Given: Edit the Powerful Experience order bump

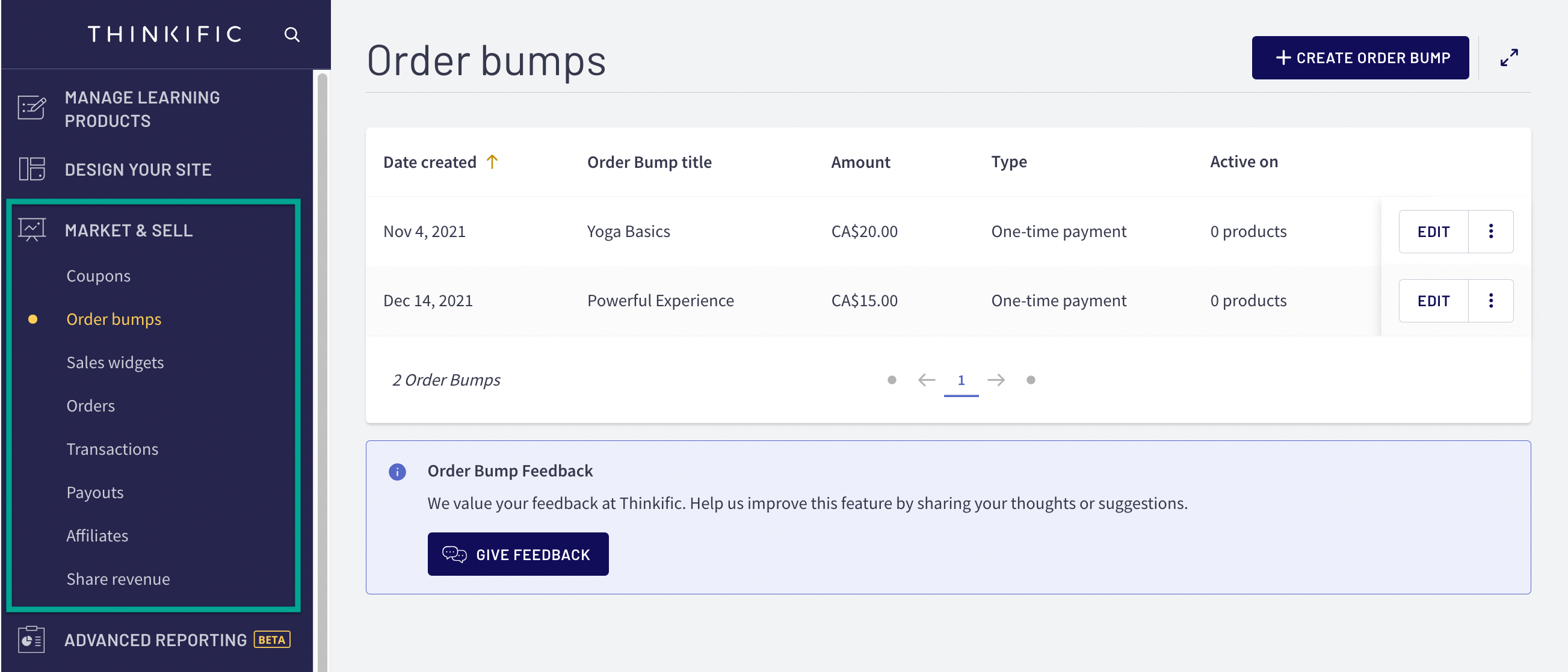Looking at the screenshot, I should 1433,301.
